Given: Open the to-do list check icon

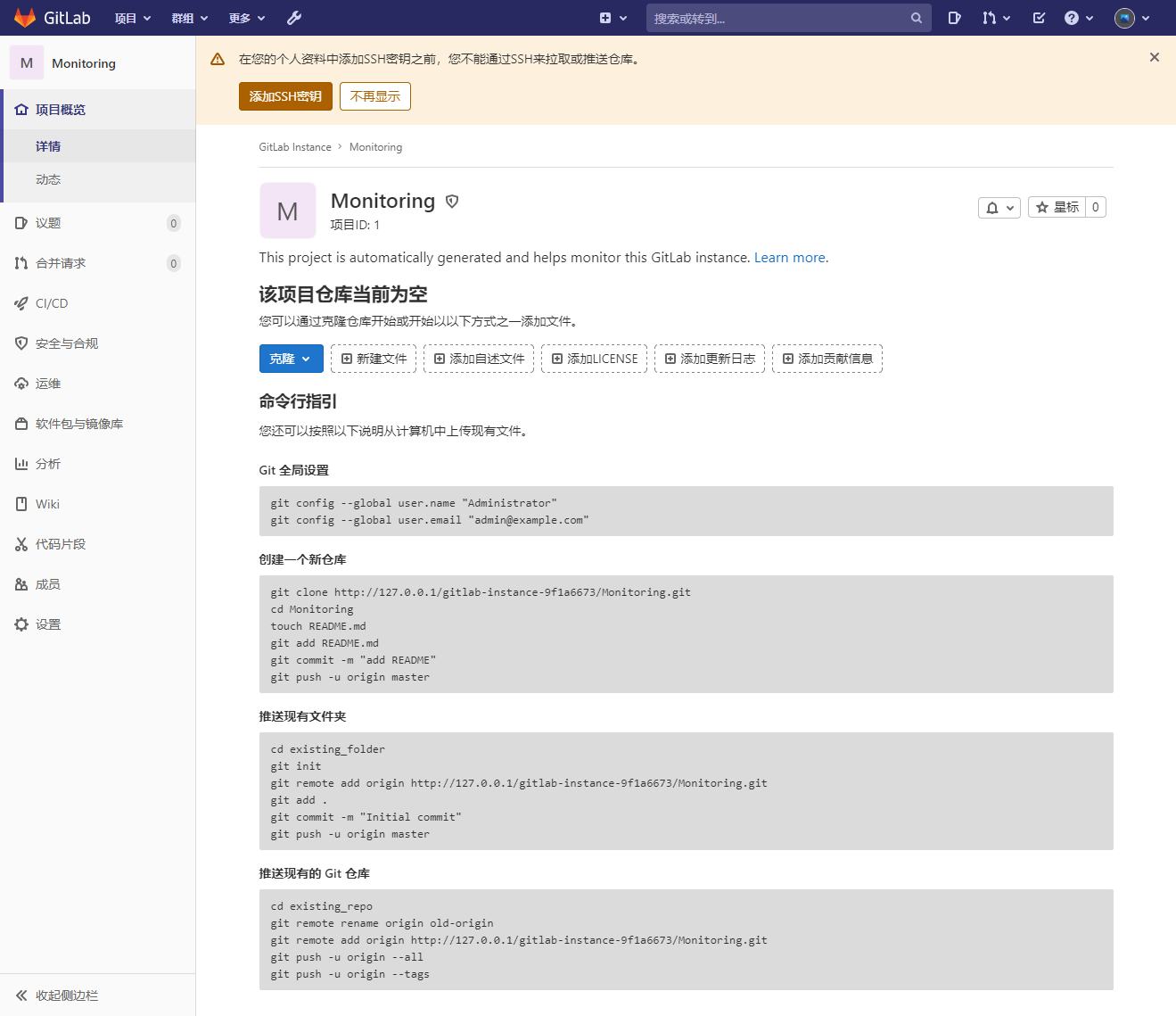Looking at the screenshot, I should click(1039, 18).
